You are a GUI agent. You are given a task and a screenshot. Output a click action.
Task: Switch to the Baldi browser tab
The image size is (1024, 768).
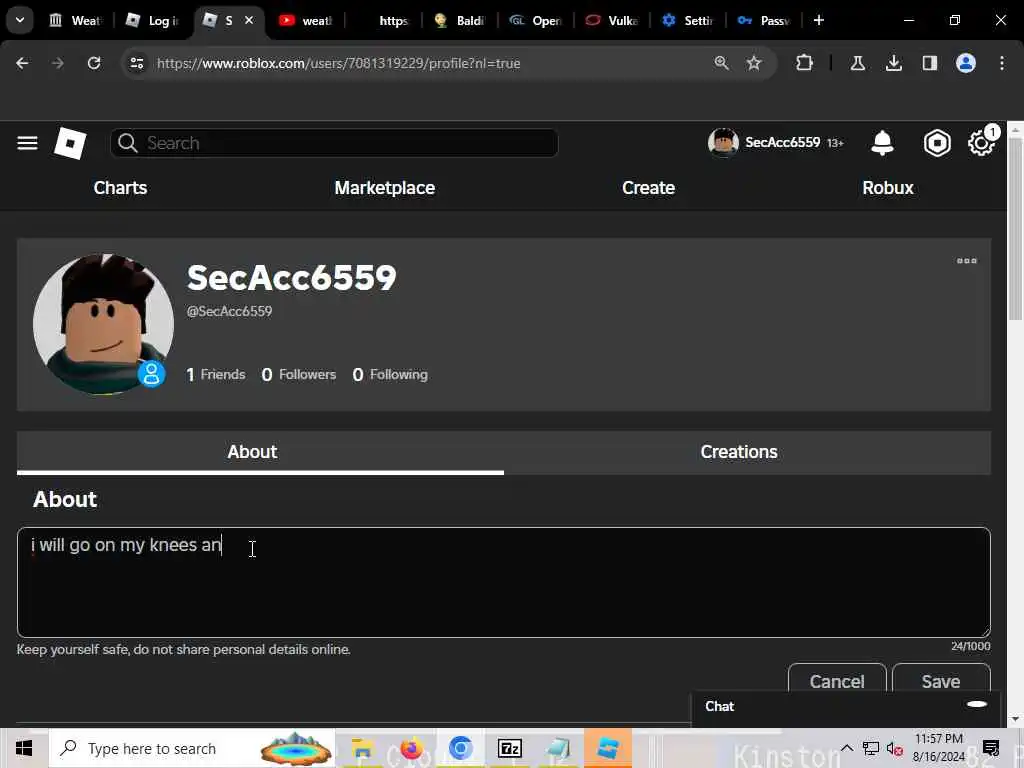[x=459, y=21]
